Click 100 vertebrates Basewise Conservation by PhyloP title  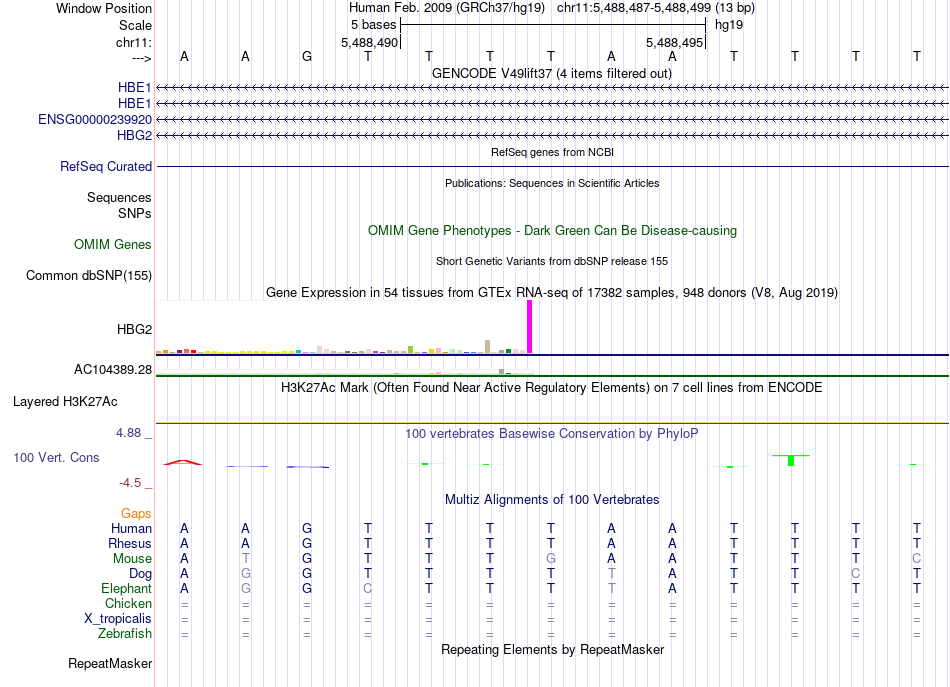[551, 433]
